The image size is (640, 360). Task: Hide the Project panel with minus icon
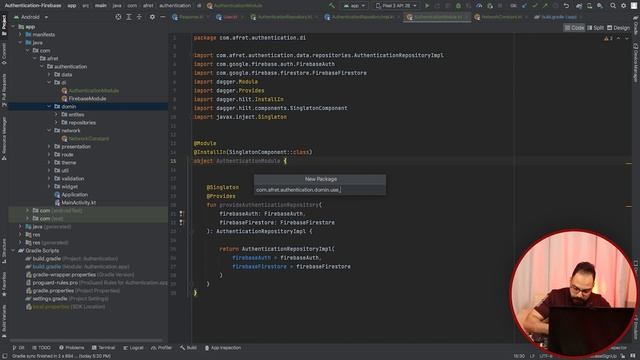click(x=162, y=17)
